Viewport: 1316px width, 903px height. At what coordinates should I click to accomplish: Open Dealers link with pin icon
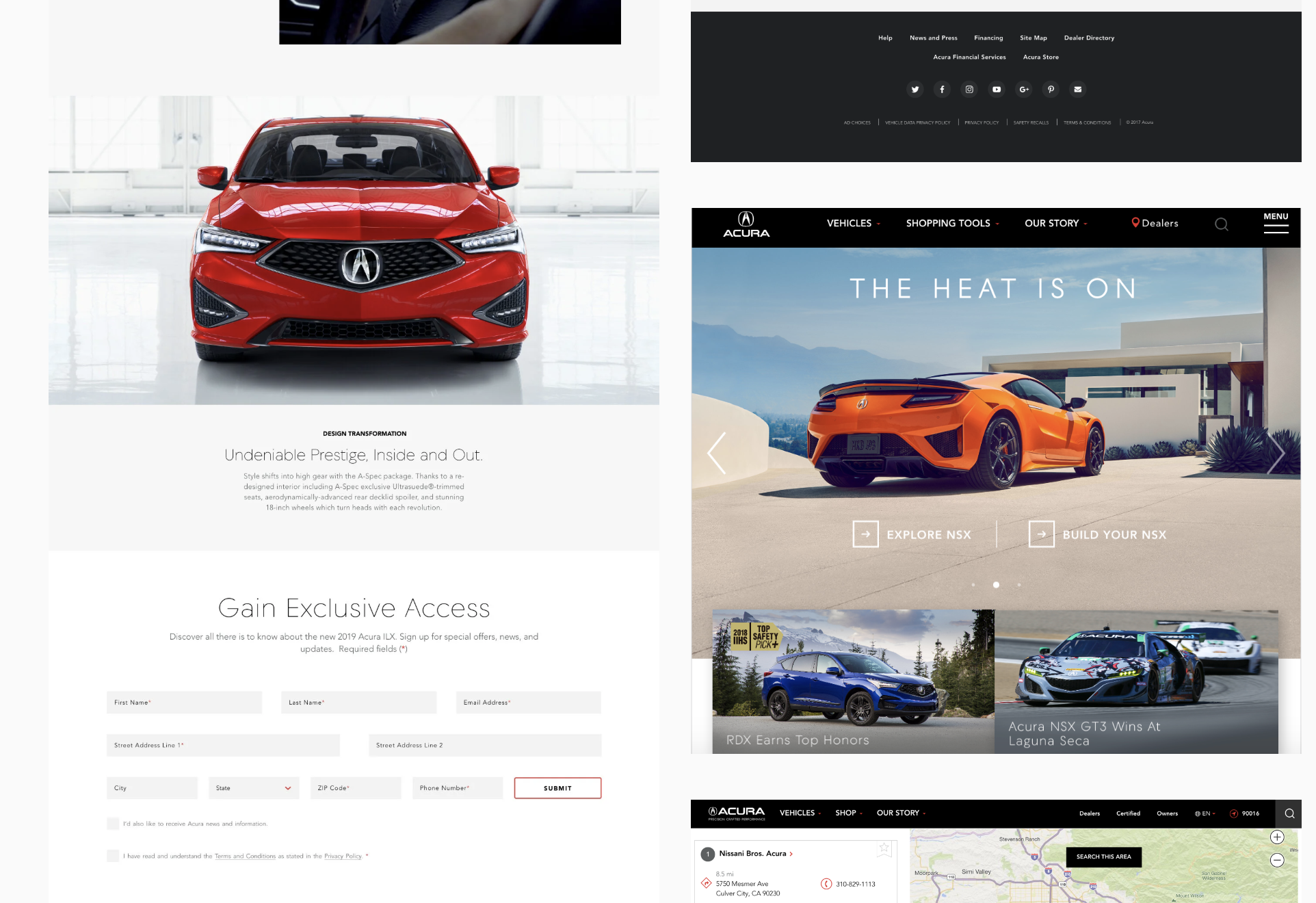(x=1155, y=224)
